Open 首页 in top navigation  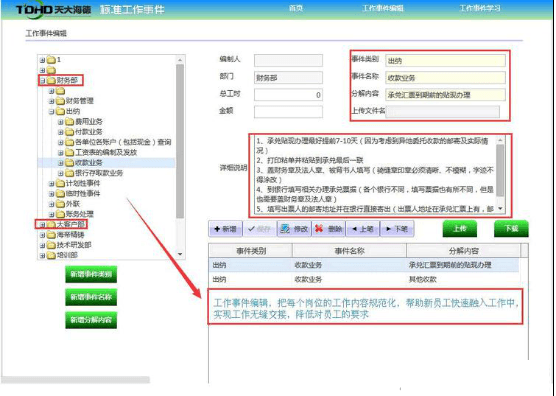coord(296,8)
